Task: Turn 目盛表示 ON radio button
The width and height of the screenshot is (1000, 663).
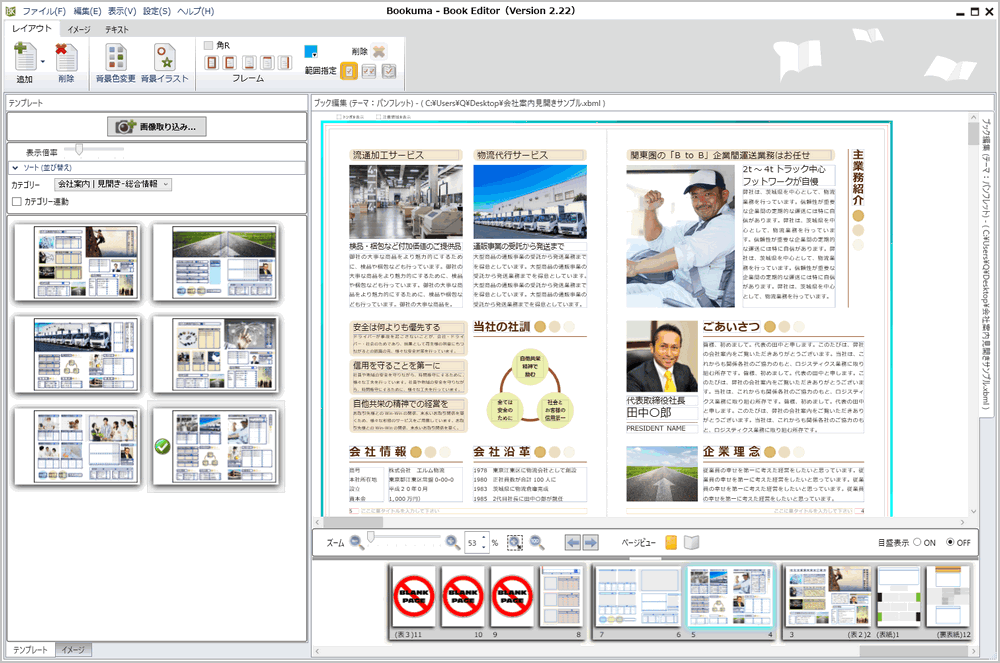Action: [x=917, y=542]
